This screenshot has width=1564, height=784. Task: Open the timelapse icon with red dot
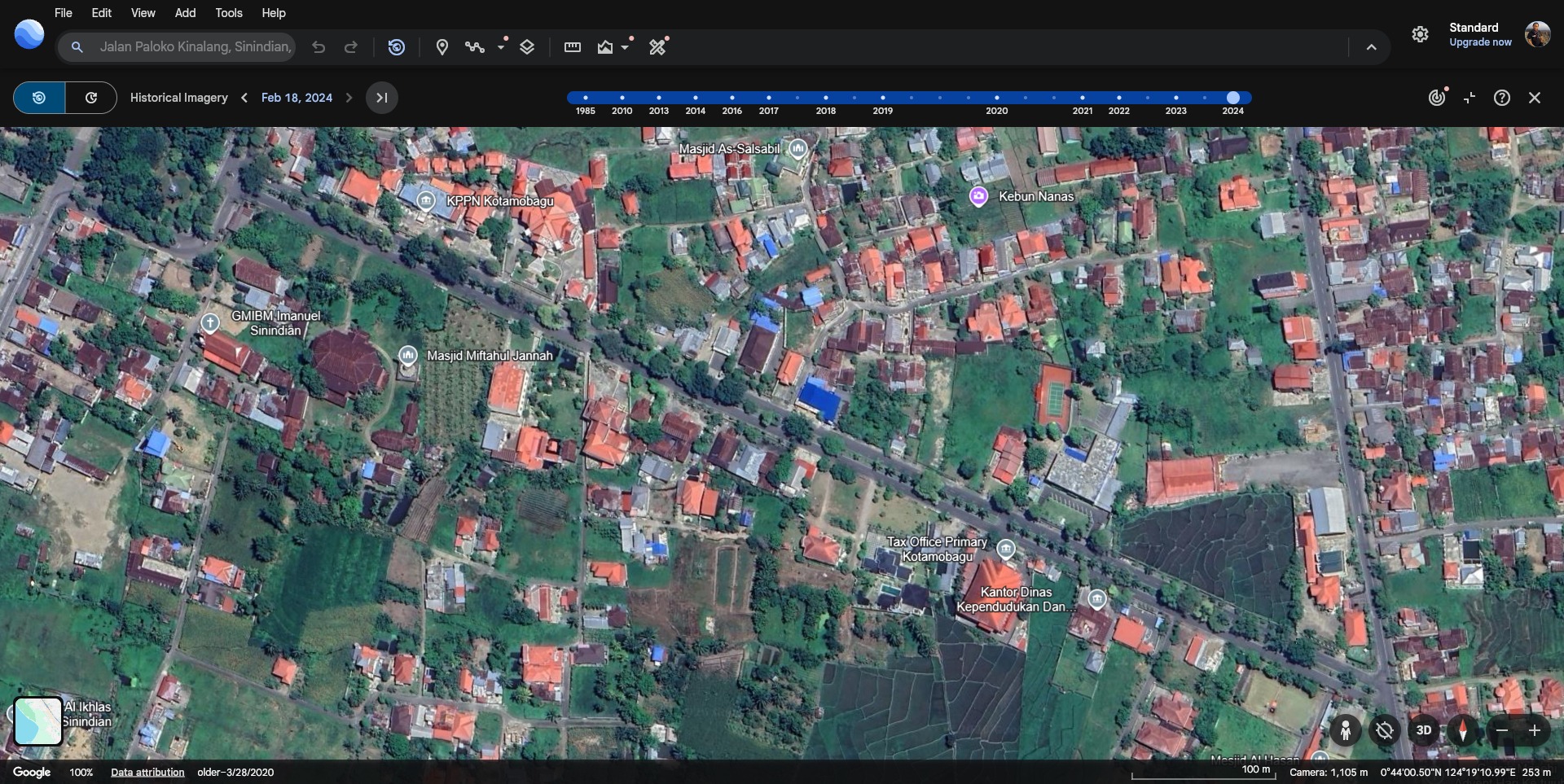pos(1437,98)
